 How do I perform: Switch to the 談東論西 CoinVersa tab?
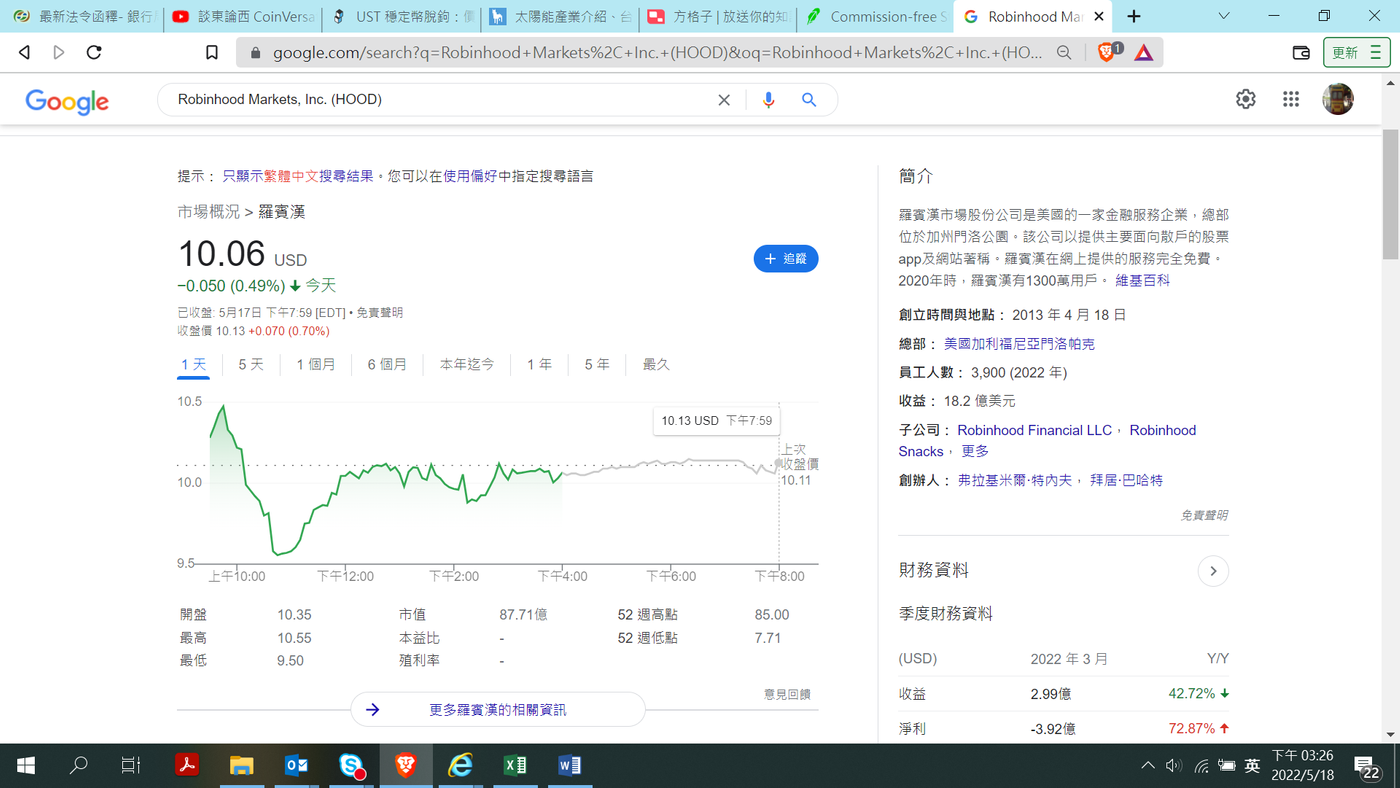point(243,17)
